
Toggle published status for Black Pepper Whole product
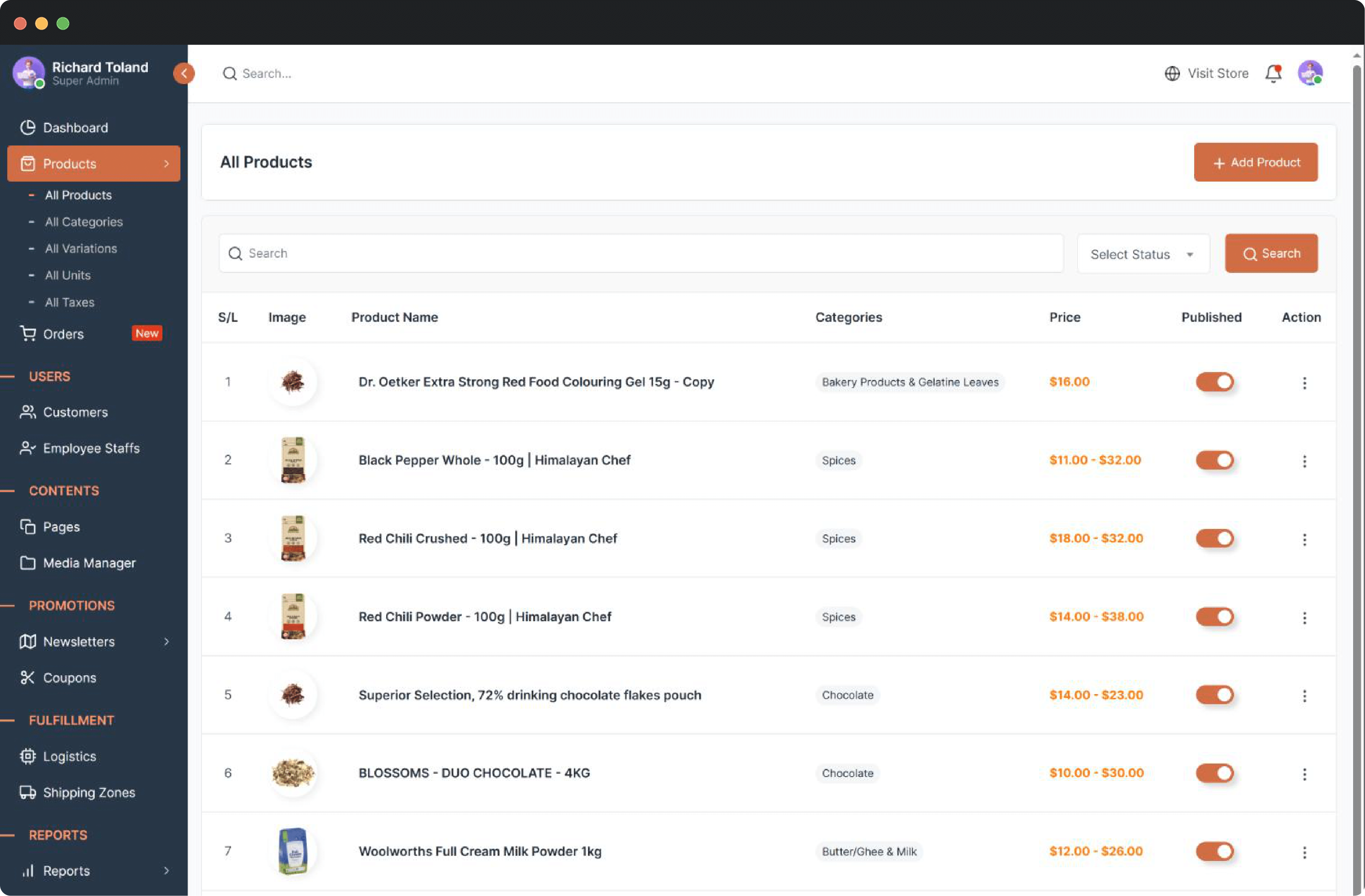(1214, 460)
